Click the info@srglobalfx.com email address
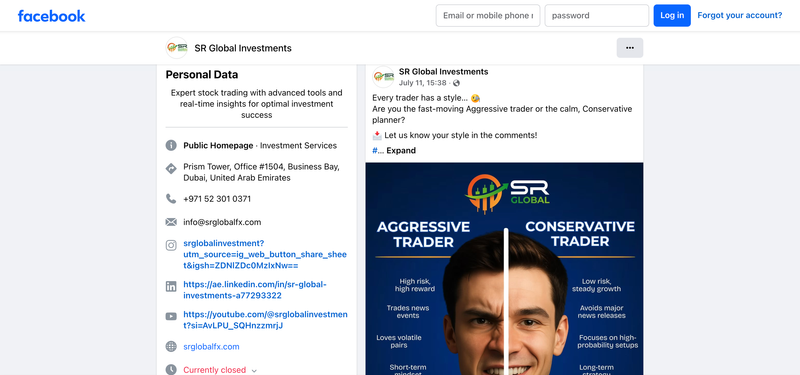 [x=222, y=222]
